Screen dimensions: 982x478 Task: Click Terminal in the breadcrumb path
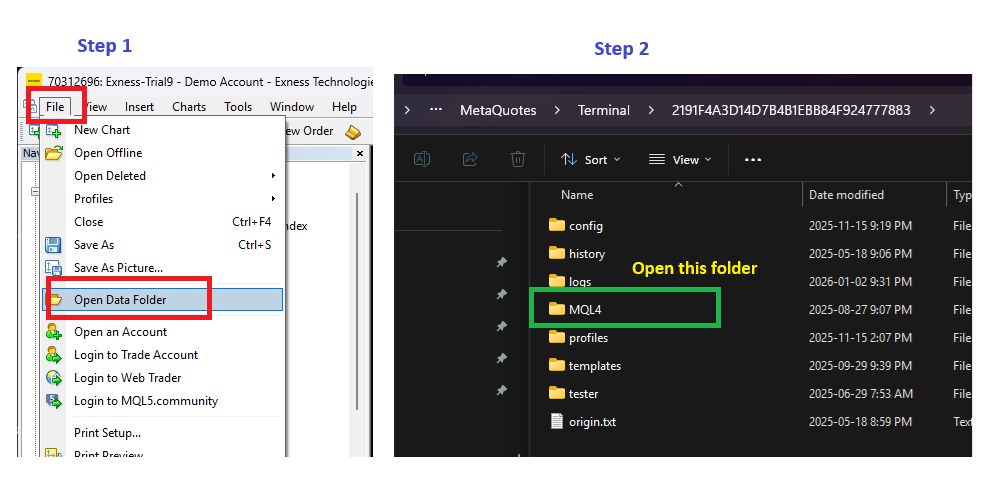[603, 110]
